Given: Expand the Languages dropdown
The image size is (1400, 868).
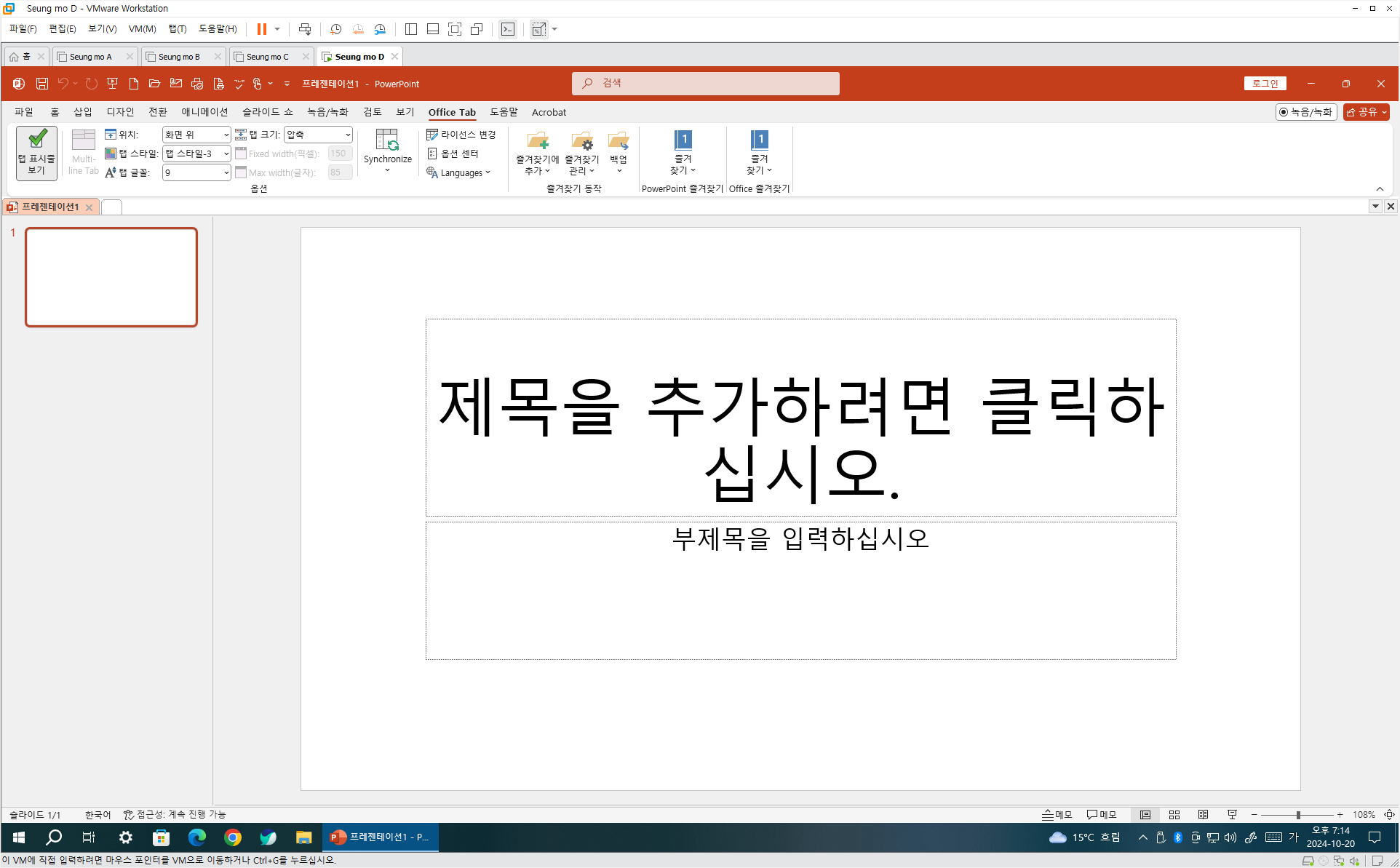Looking at the screenshot, I should pyautogui.click(x=459, y=172).
